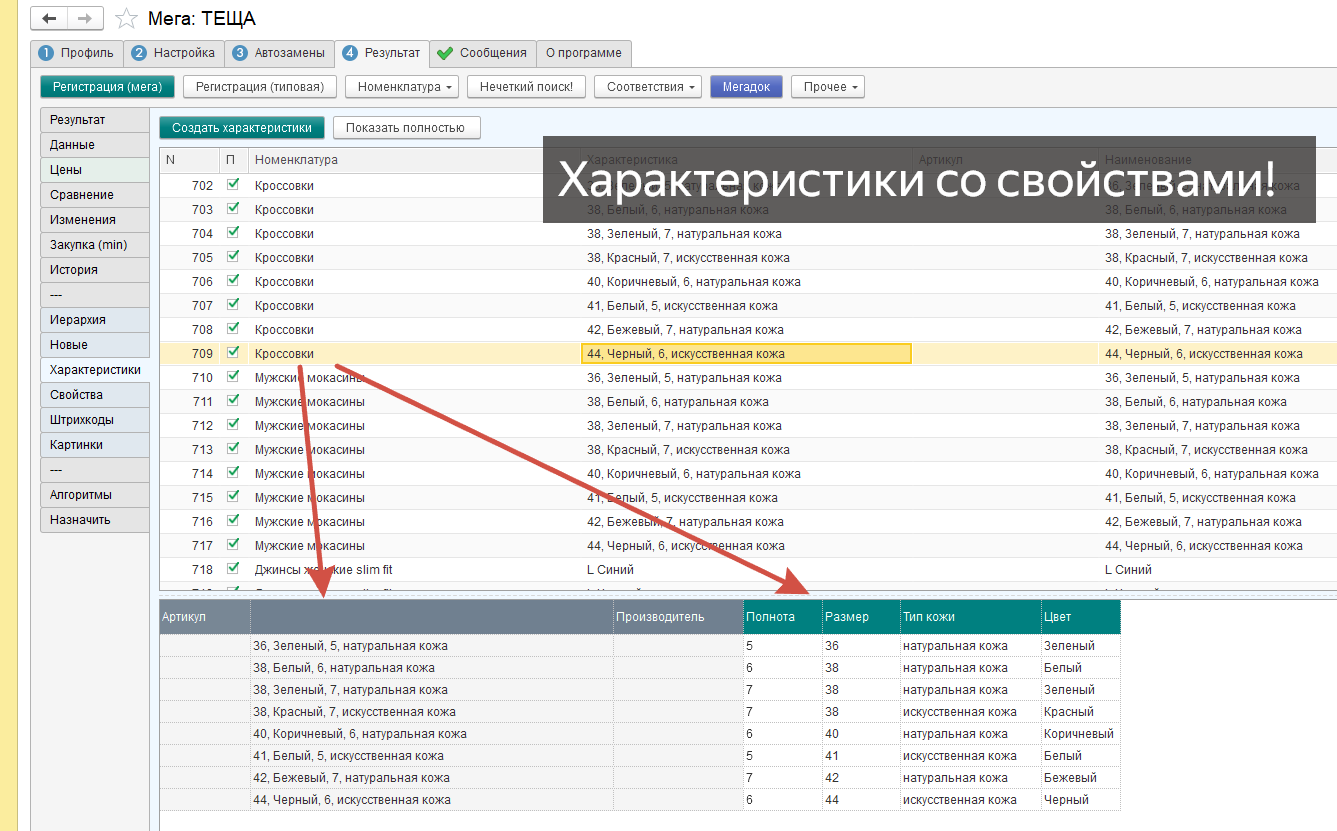The height and width of the screenshot is (831, 1337).
Task: Go to the Сравнение section
Action: coord(95,195)
